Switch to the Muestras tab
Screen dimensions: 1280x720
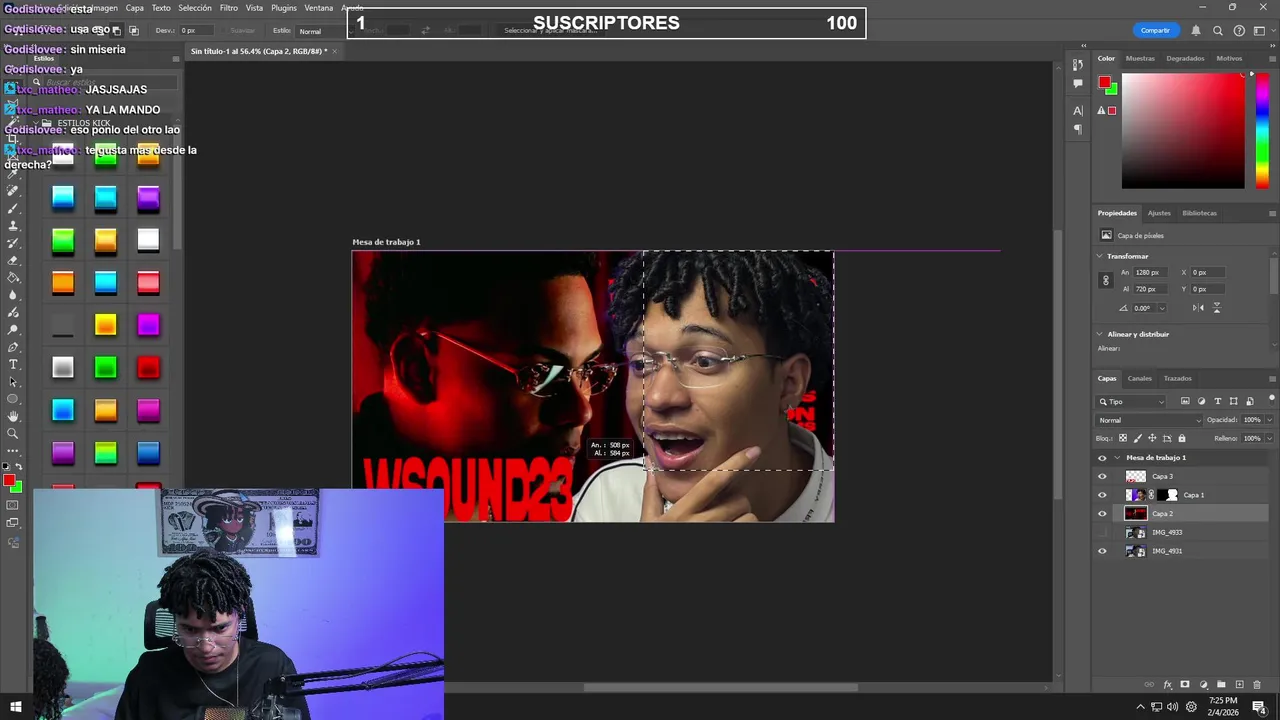(x=1140, y=58)
